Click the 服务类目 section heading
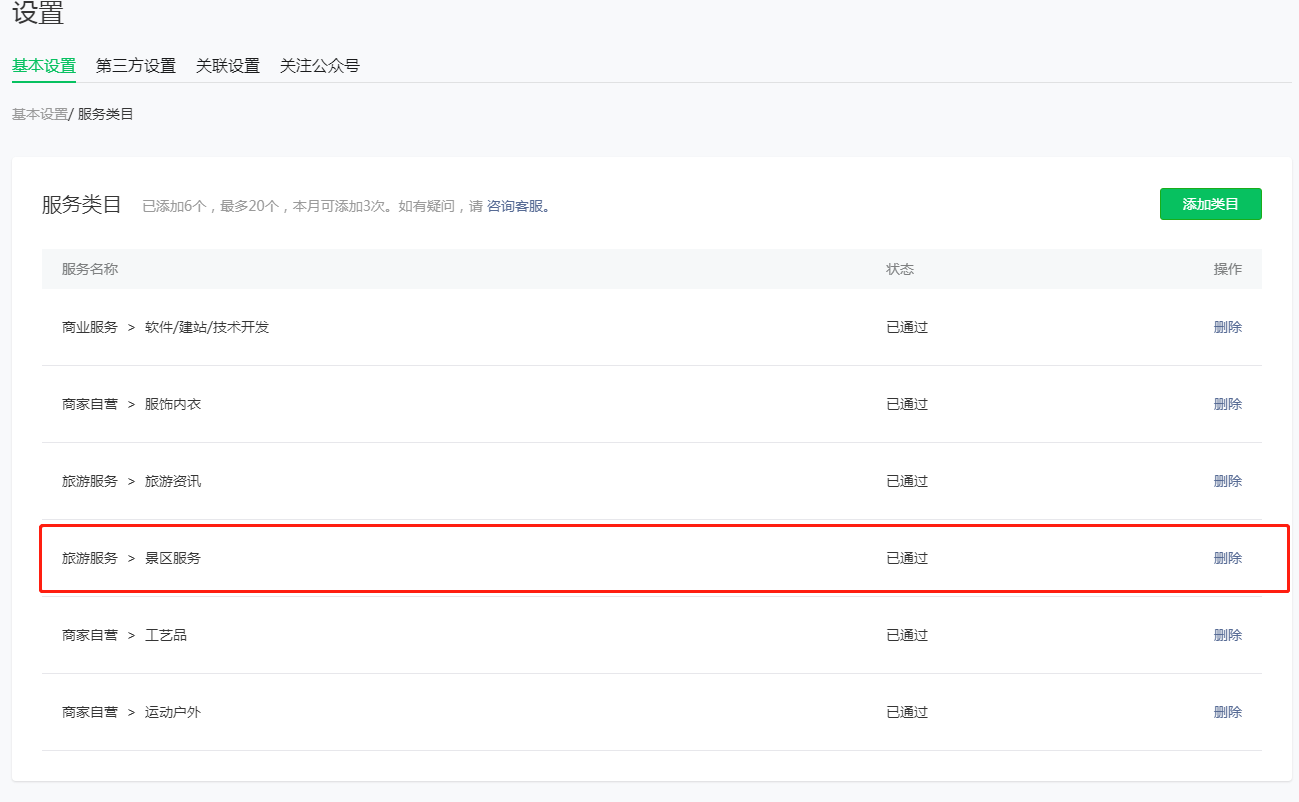Image resolution: width=1299 pixels, height=802 pixels. point(82,205)
